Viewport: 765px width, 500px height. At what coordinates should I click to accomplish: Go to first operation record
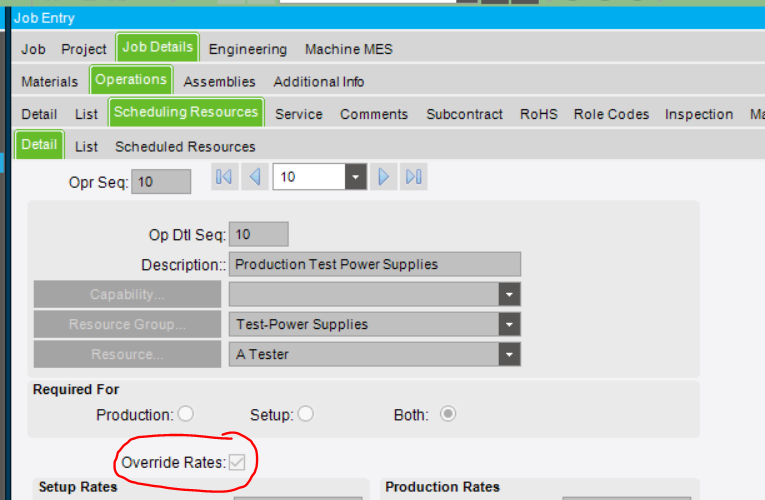[224, 177]
